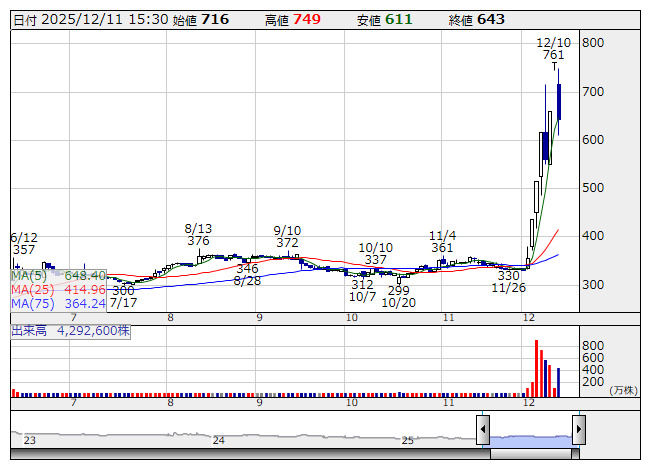Click the MA(5) legend value 648.40

83,275
